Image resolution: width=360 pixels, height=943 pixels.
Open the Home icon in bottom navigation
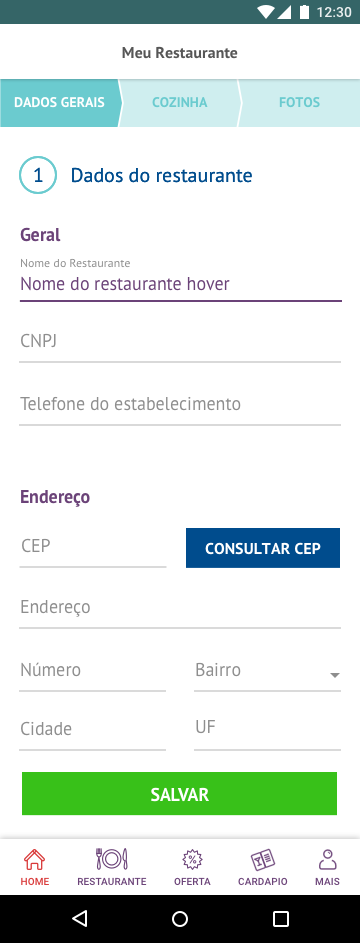(x=34, y=859)
